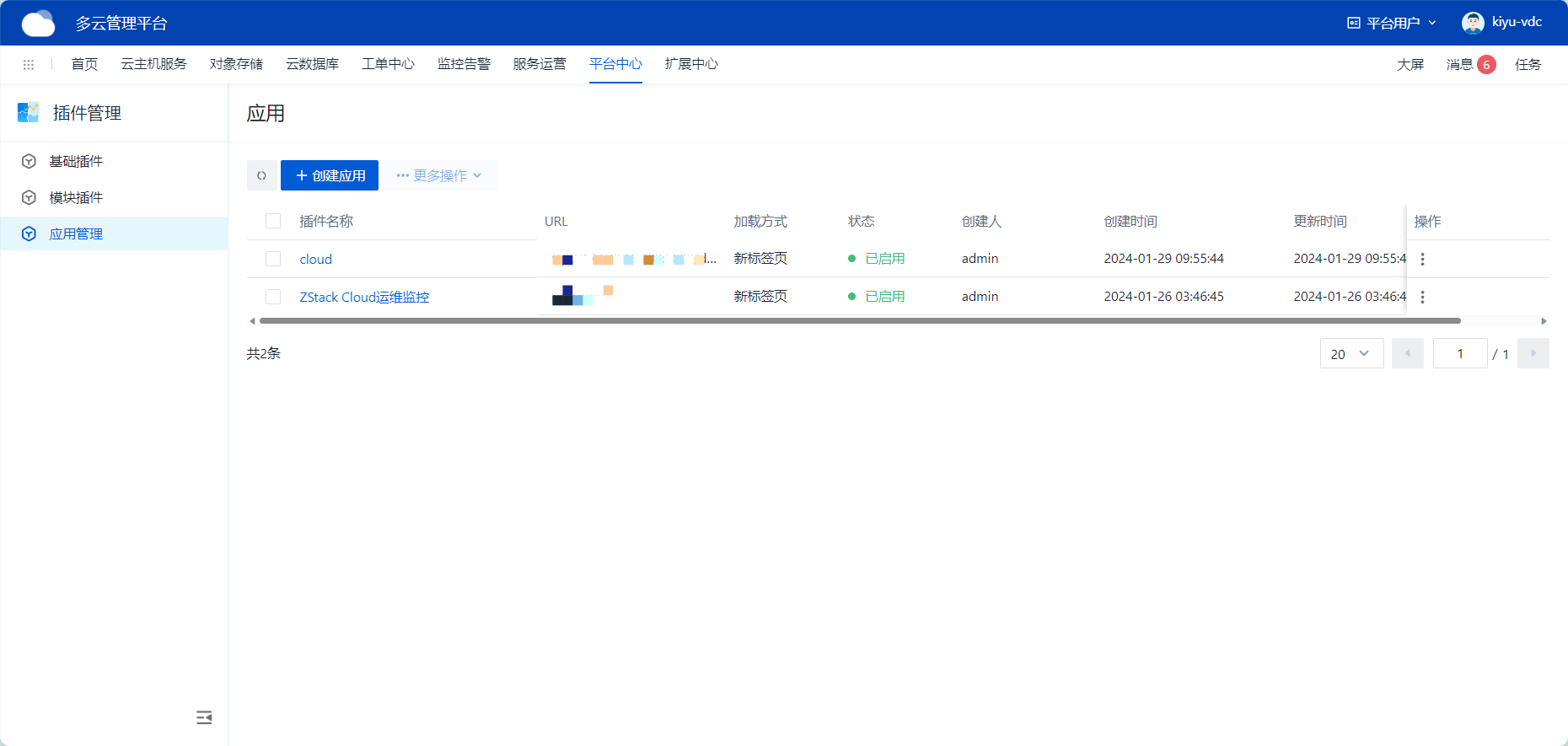This screenshot has height=746, width=1568.
Task: Open the page size 20 dropdown
Action: tap(1351, 354)
